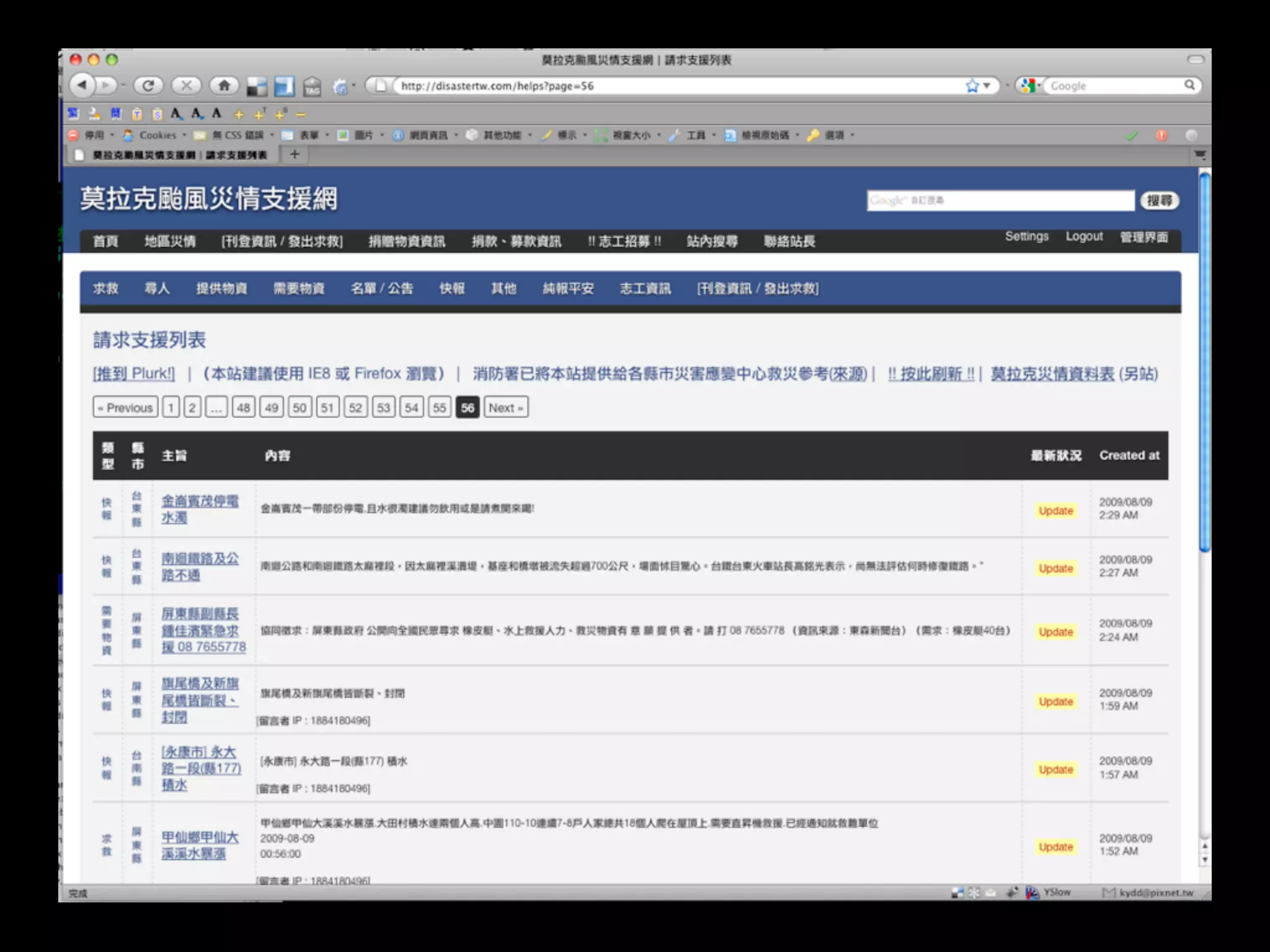Viewport: 1270px width, 952px height.
Task: Go to page 55 in pagination
Action: (439, 408)
